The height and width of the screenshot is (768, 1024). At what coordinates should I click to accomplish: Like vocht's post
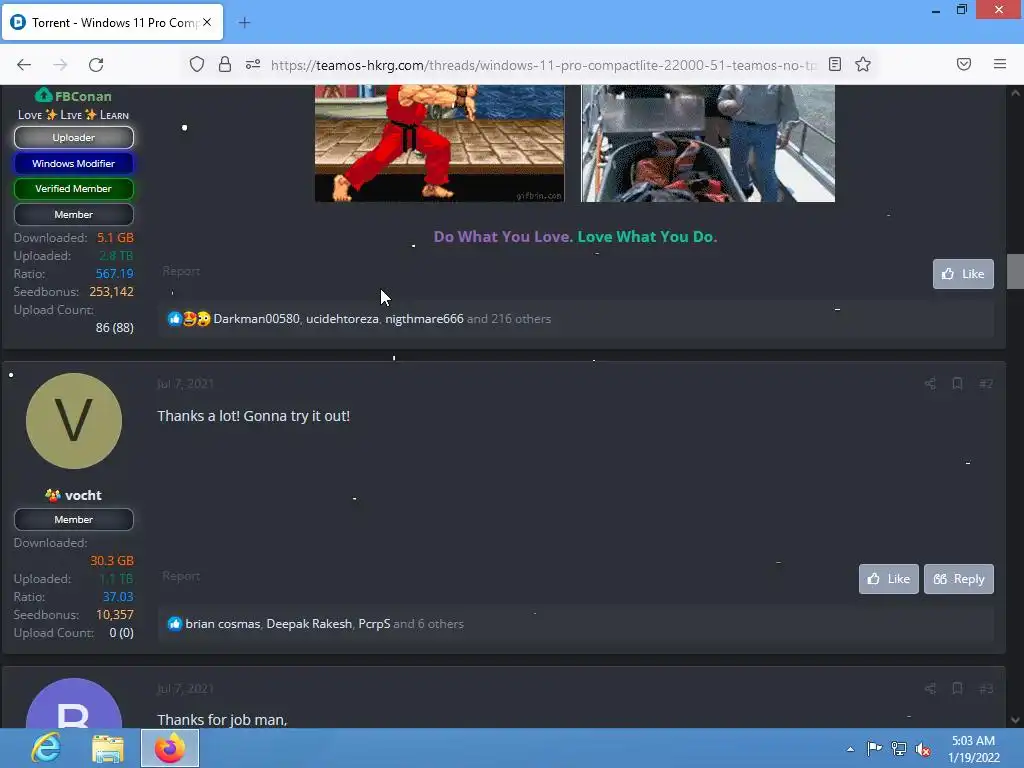pos(889,579)
